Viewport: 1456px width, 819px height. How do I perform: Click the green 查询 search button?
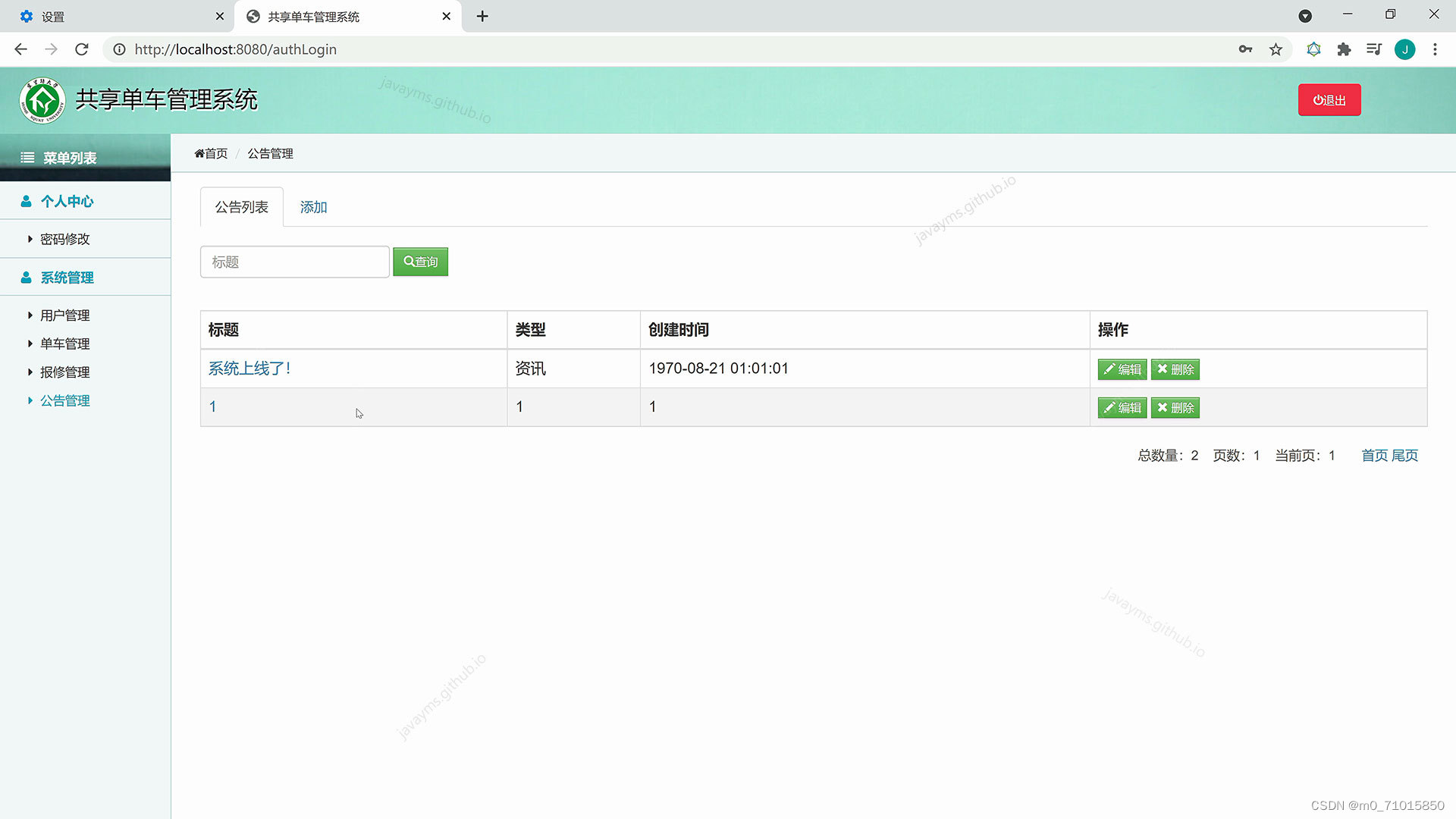[420, 262]
